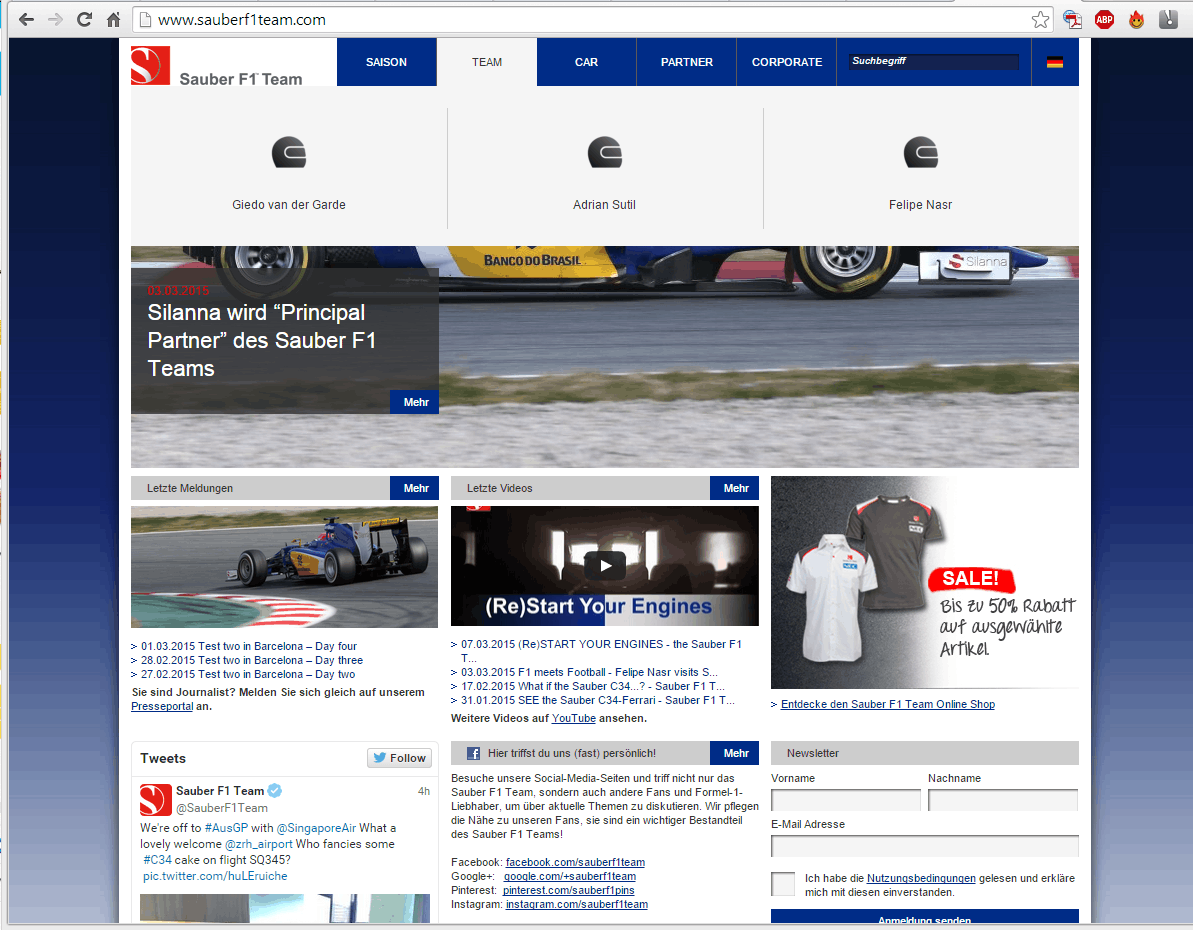
Task: Reload the page with the refresh icon
Action: point(84,20)
